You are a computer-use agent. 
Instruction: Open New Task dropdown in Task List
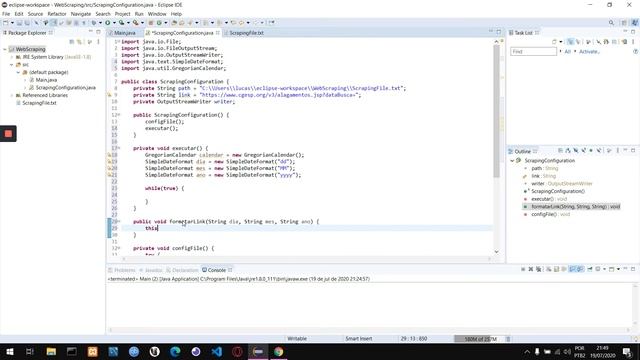(x=561, y=41)
